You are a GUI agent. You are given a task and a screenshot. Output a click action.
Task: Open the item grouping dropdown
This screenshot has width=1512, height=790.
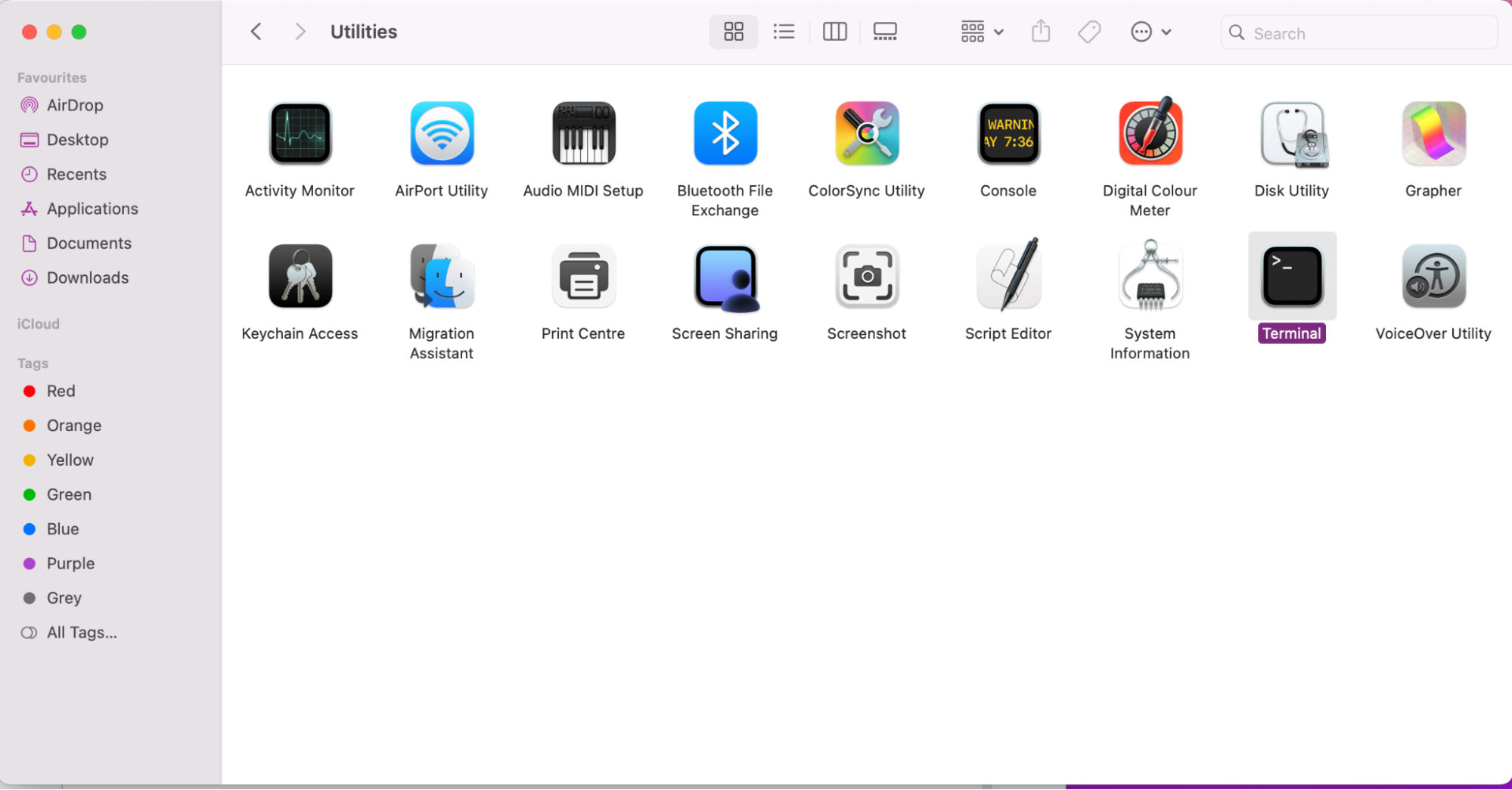981,31
